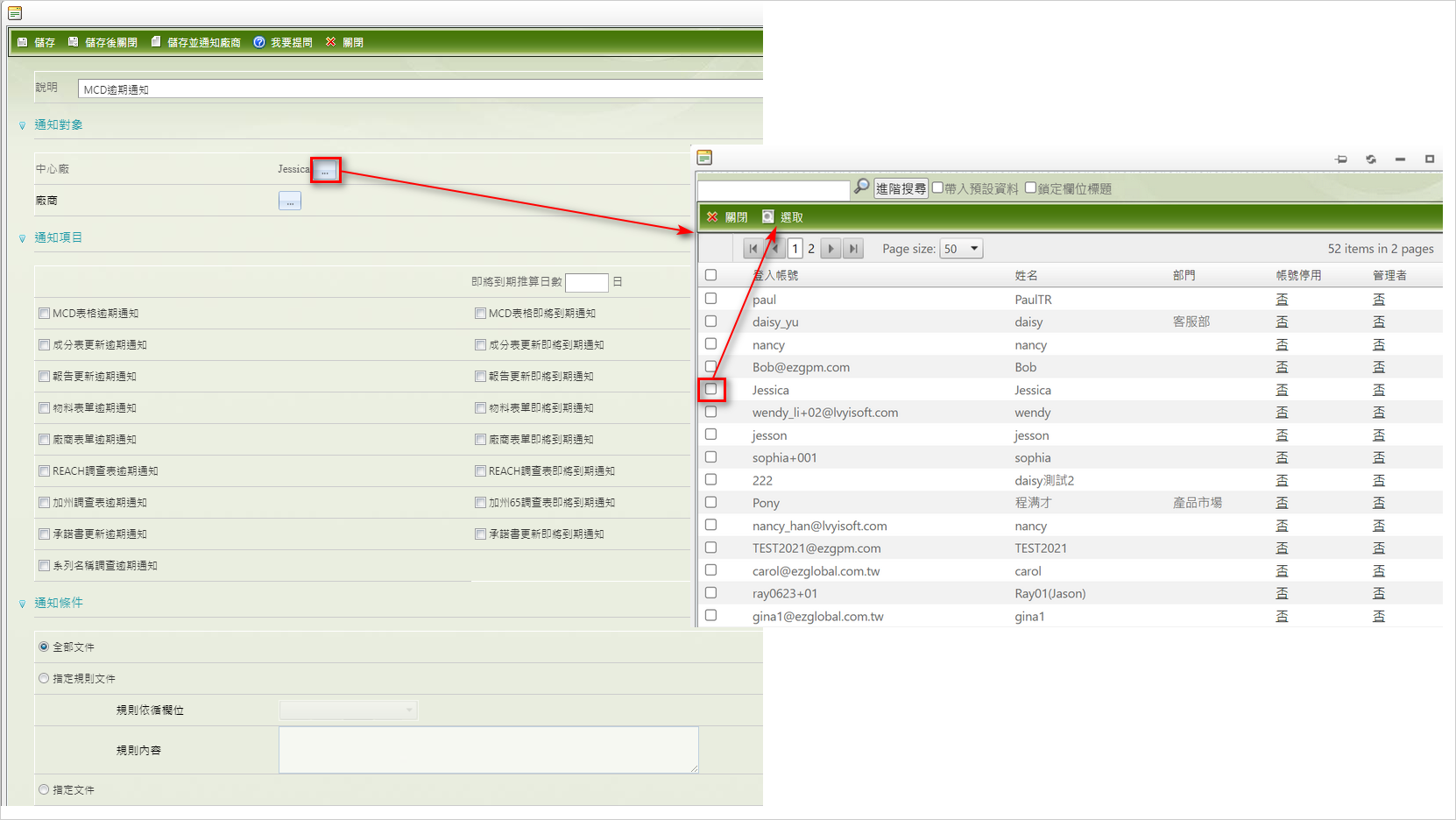The image size is (1456, 820).
Task: Check REACH調查表逾期通知
Action: coord(44,470)
